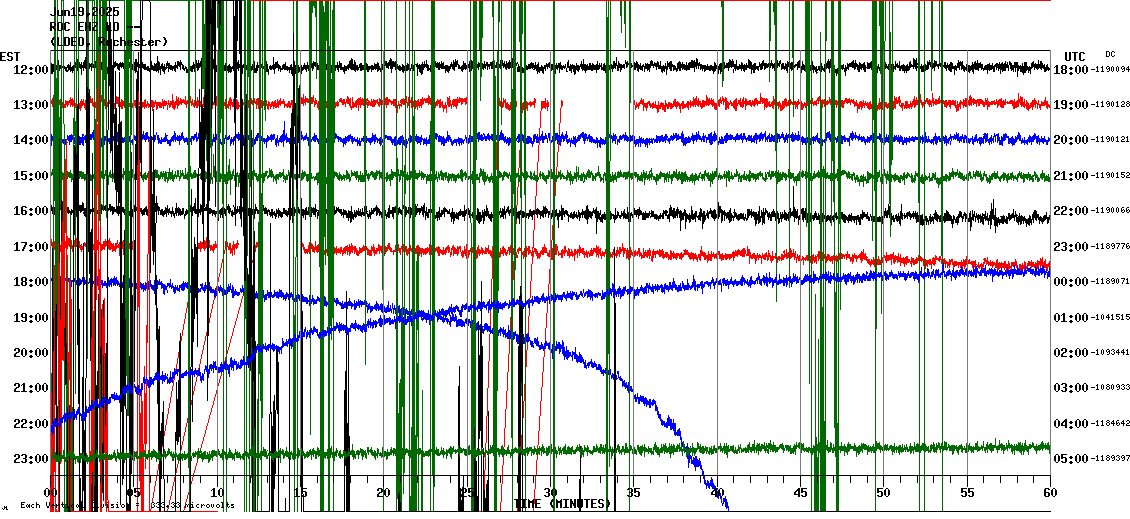Click the 55 minute axis tick label
The image size is (1130, 519).
pyautogui.click(x=966, y=493)
